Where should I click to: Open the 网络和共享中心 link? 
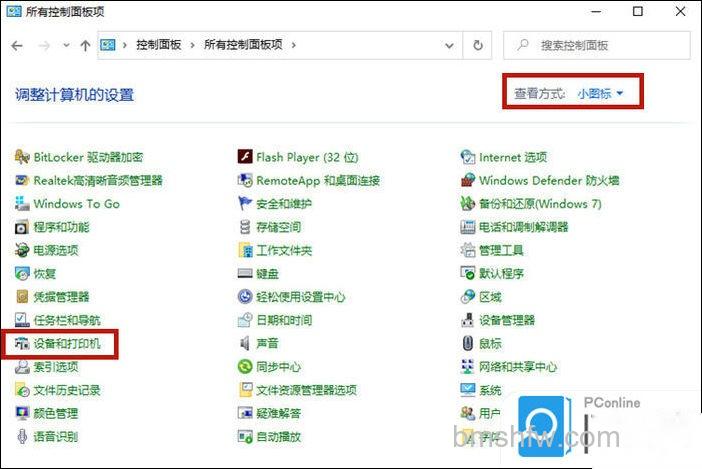point(518,367)
